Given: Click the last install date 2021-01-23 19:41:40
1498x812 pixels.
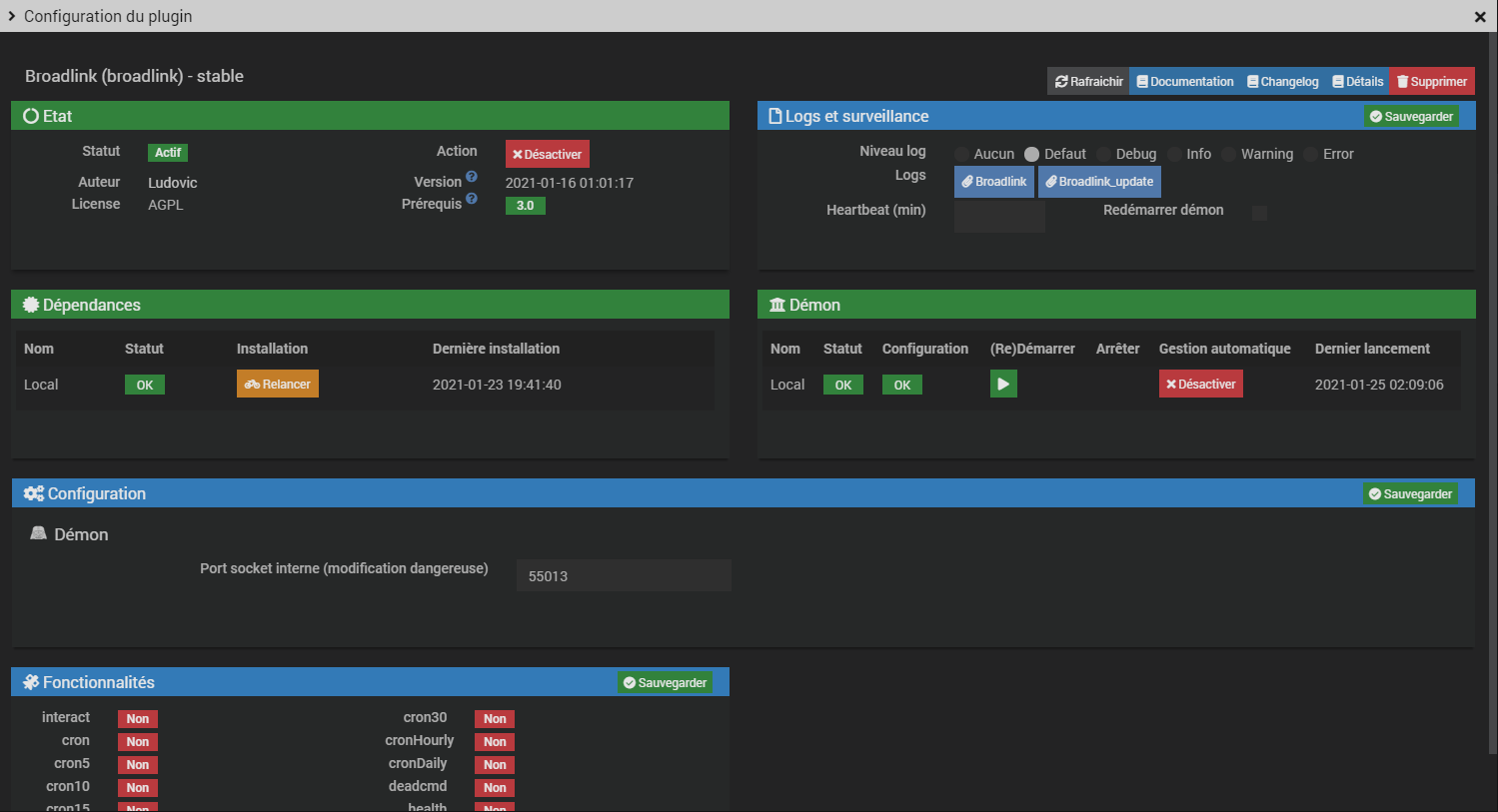Looking at the screenshot, I should click(x=497, y=385).
